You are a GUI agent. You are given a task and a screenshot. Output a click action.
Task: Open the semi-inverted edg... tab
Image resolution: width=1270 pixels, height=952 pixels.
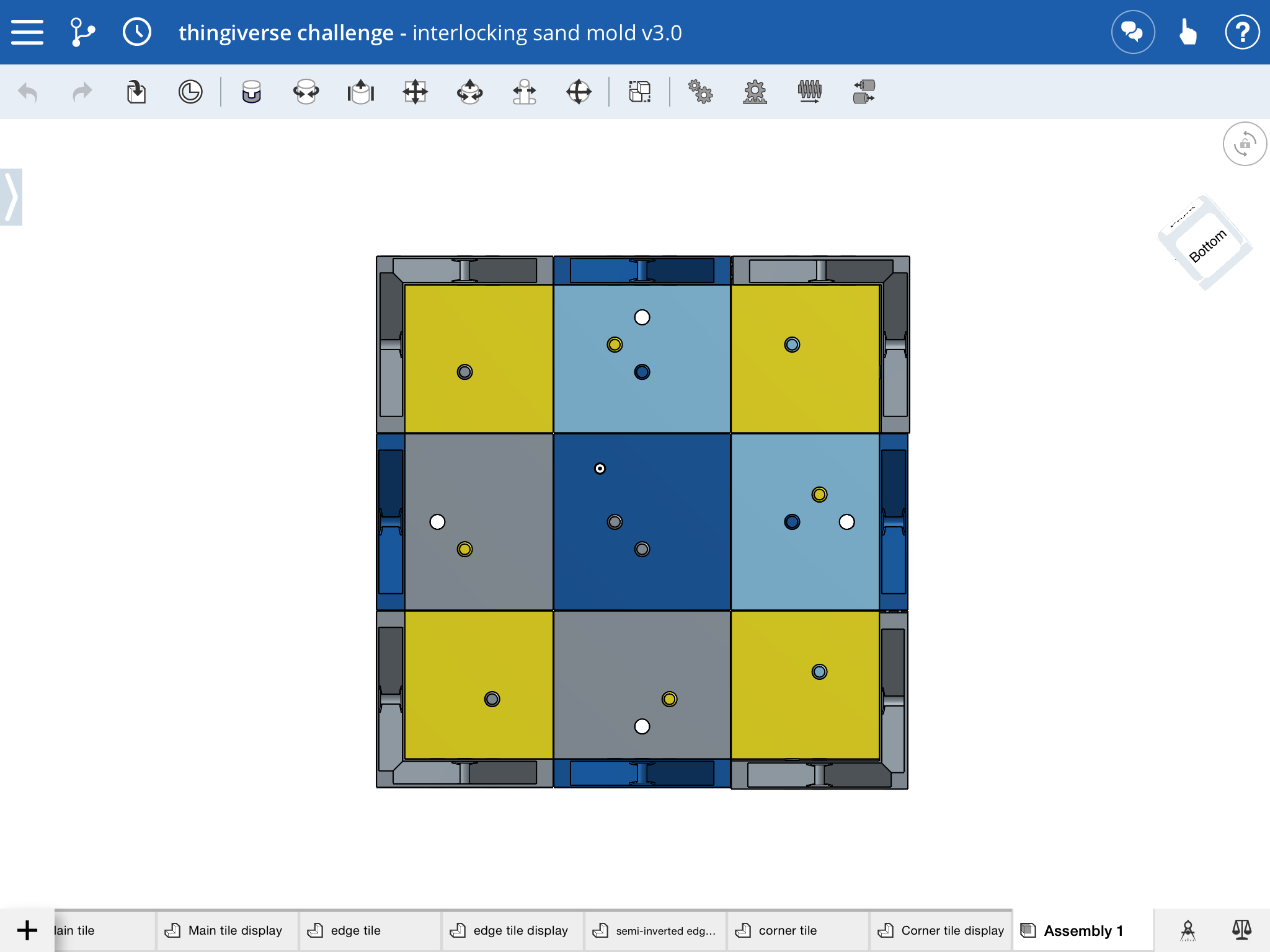pos(655,930)
